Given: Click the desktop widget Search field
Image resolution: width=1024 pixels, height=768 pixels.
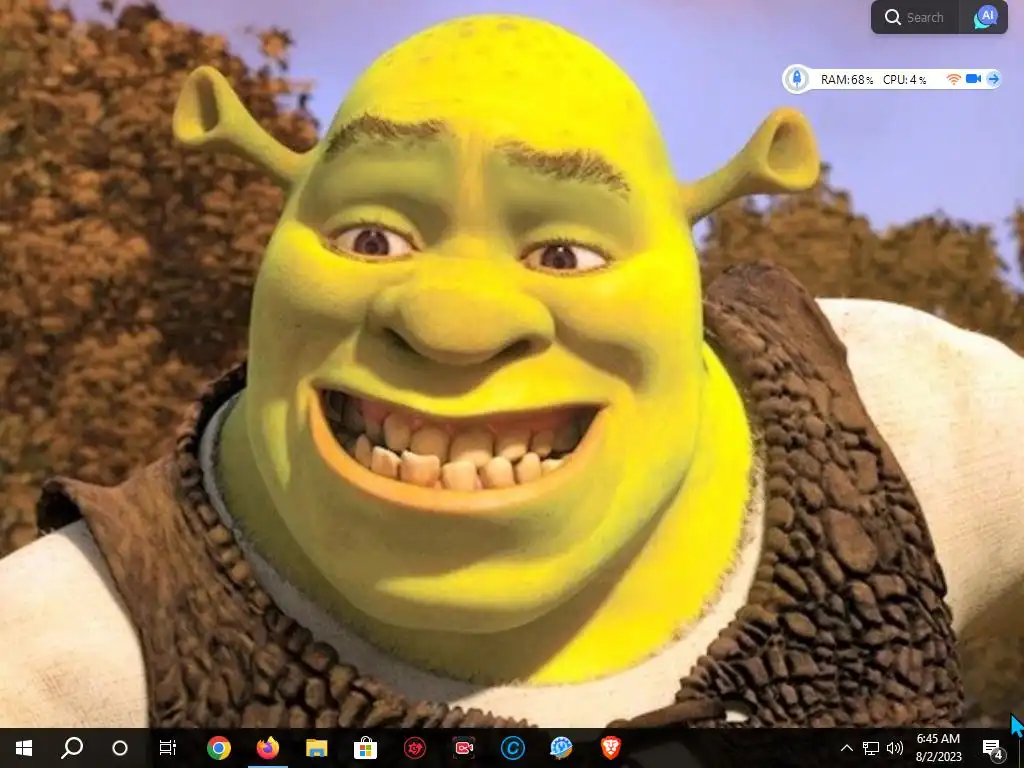Looking at the screenshot, I should [x=914, y=18].
